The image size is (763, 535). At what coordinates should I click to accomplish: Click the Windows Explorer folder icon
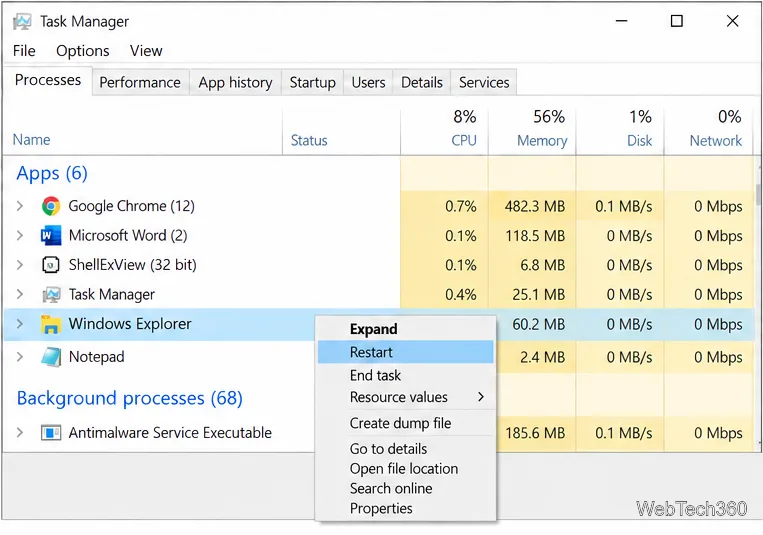[51, 324]
